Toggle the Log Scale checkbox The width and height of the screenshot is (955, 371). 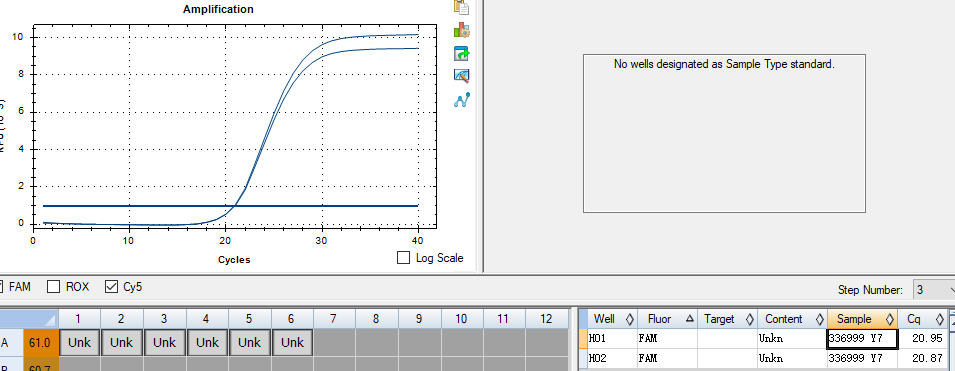(403, 258)
